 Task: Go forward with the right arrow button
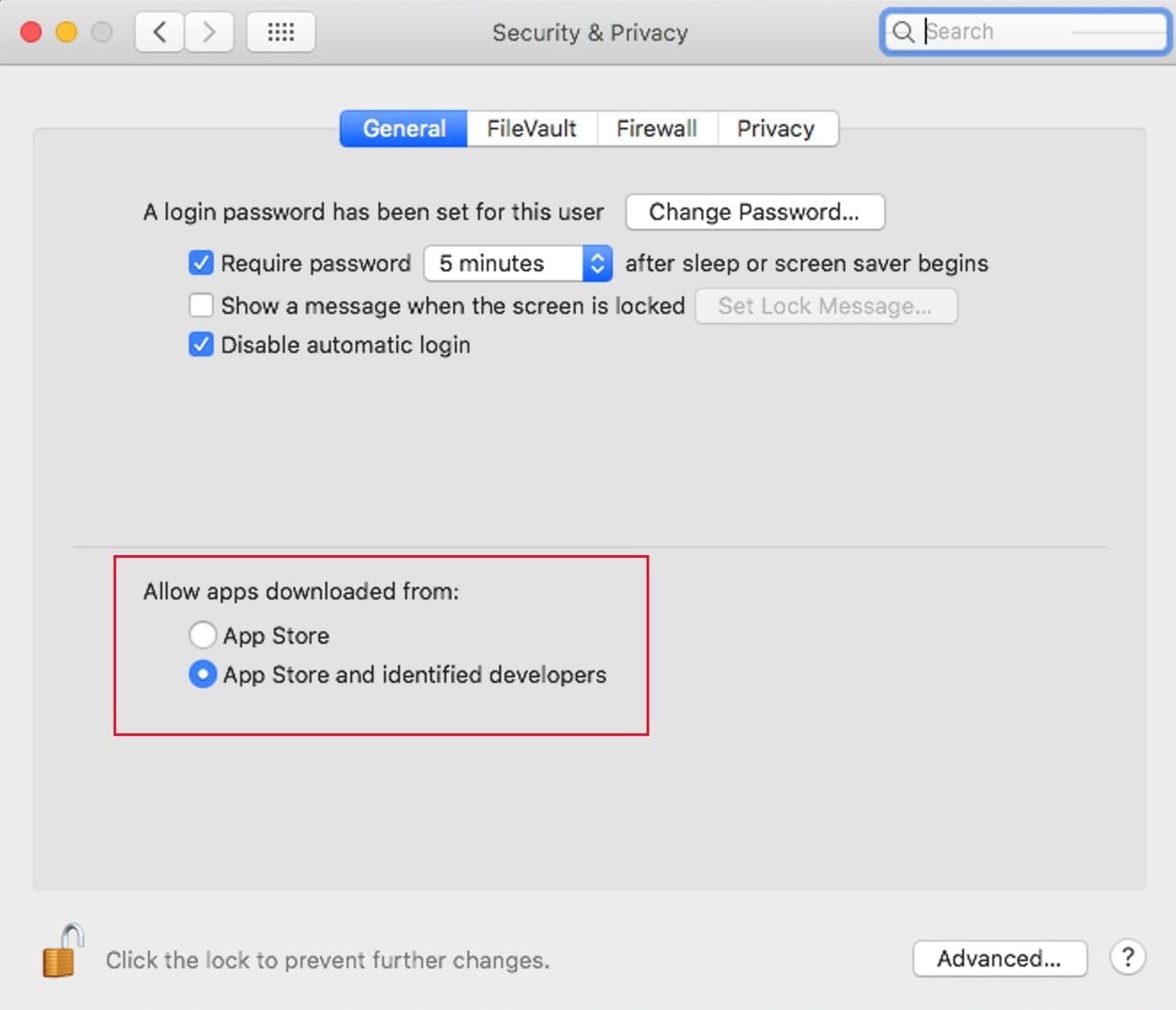click(209, 32)
